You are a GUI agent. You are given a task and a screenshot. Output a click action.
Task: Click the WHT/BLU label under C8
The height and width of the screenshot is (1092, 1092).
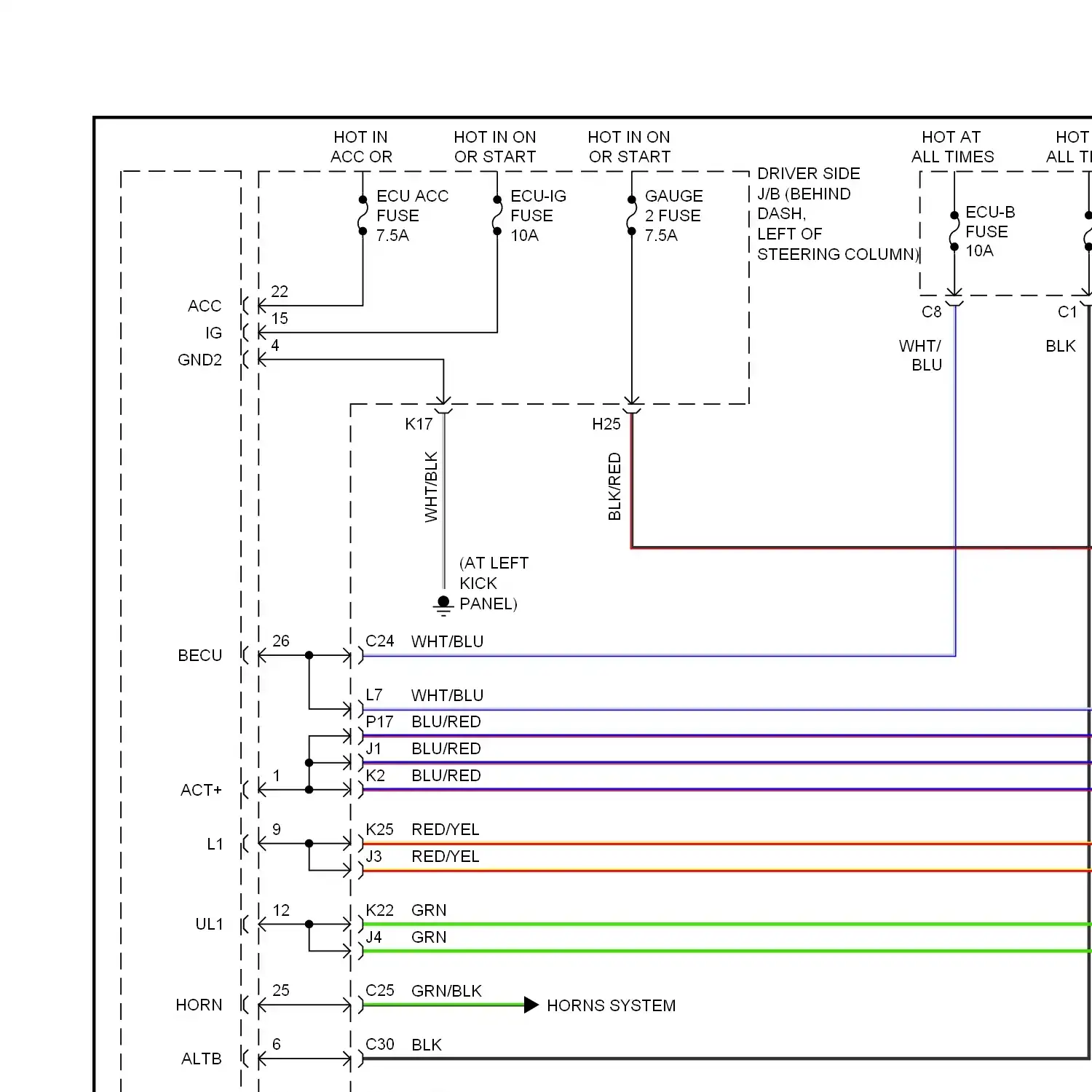coord(921,355)
